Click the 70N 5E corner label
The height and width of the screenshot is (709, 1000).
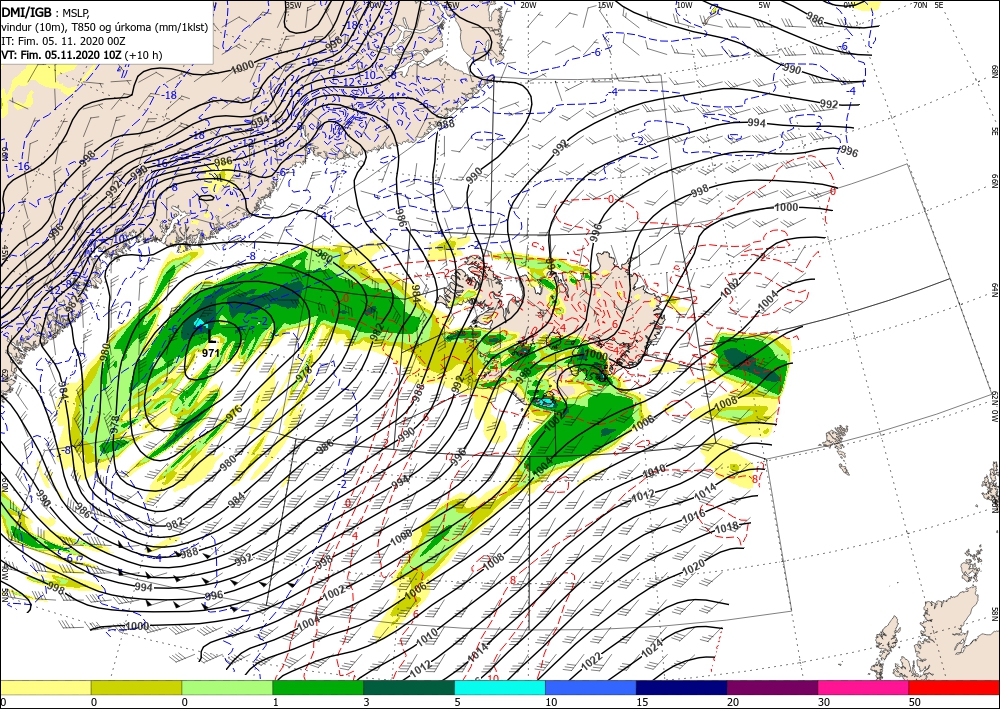(928, 5)
